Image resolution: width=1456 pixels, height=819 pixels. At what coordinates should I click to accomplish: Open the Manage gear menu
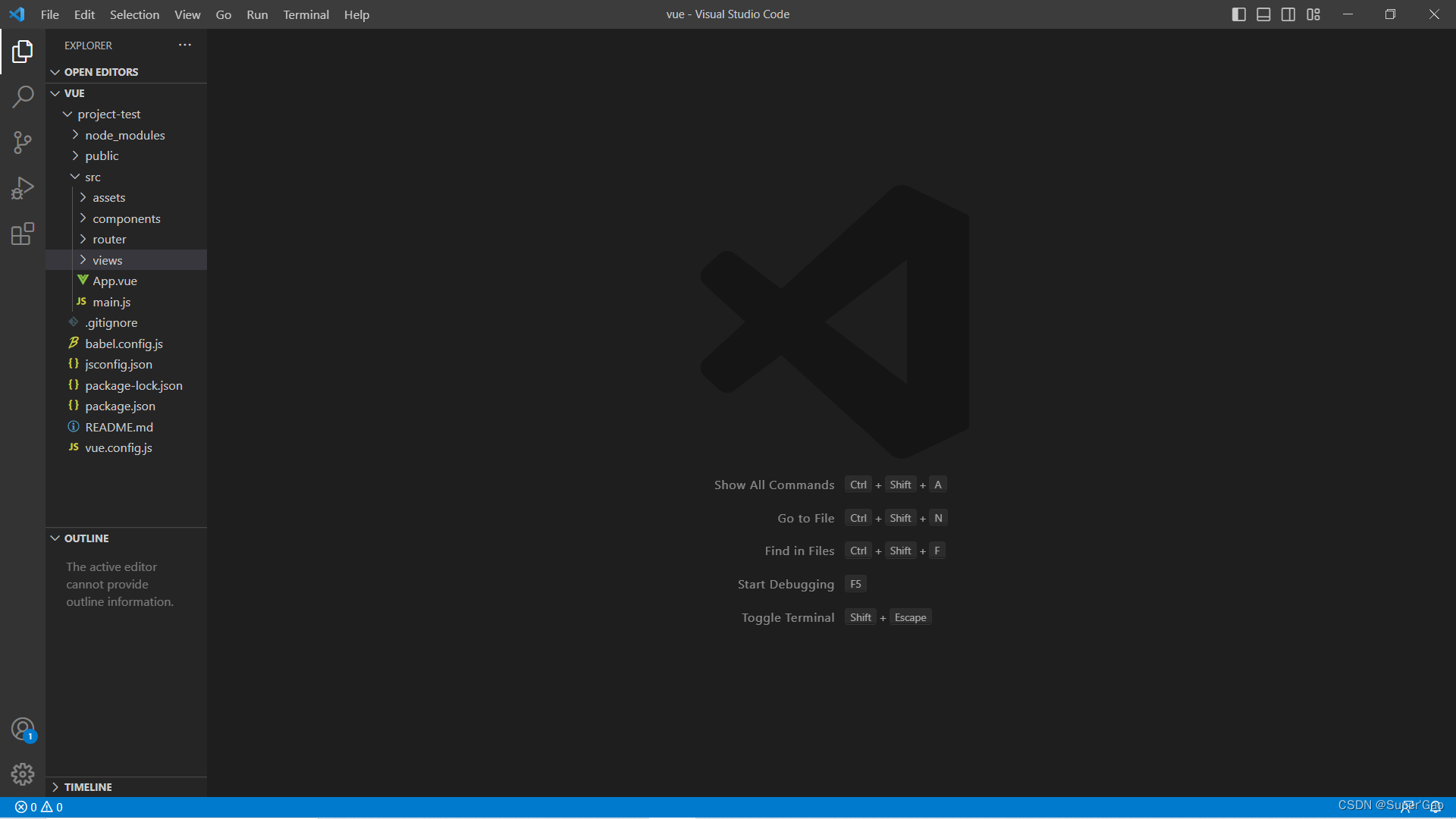tap(23, 774)
